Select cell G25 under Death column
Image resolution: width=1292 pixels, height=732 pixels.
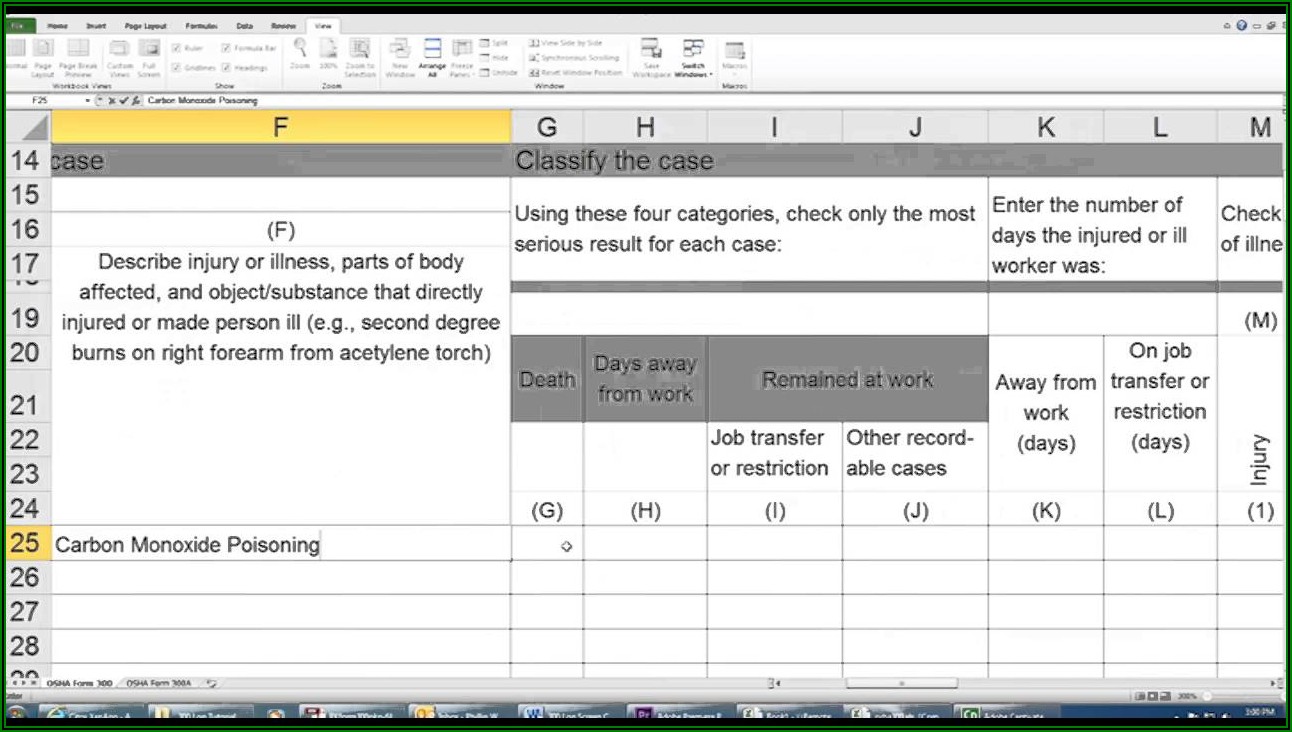click(547, 544)
